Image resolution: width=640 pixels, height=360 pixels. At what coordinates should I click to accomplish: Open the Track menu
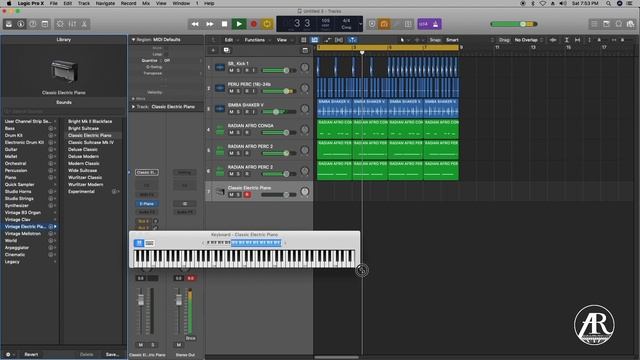point(84,3)
